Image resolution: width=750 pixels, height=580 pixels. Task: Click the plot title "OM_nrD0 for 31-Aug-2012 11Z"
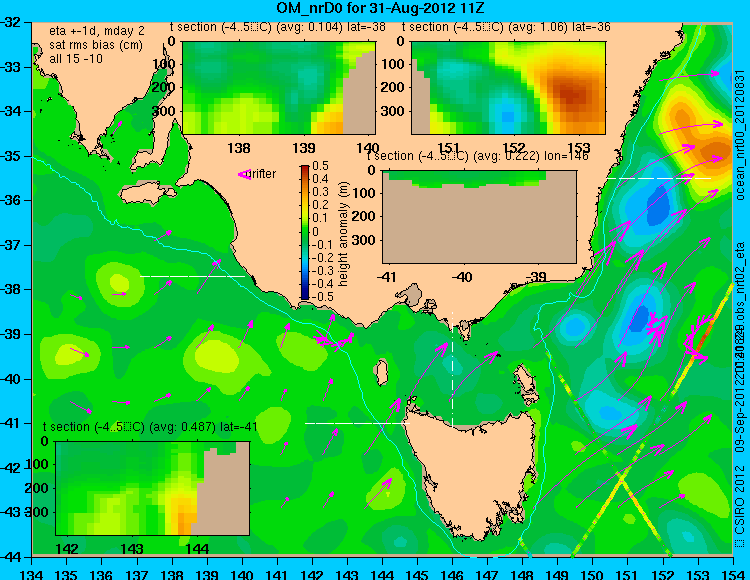[381, 8]
